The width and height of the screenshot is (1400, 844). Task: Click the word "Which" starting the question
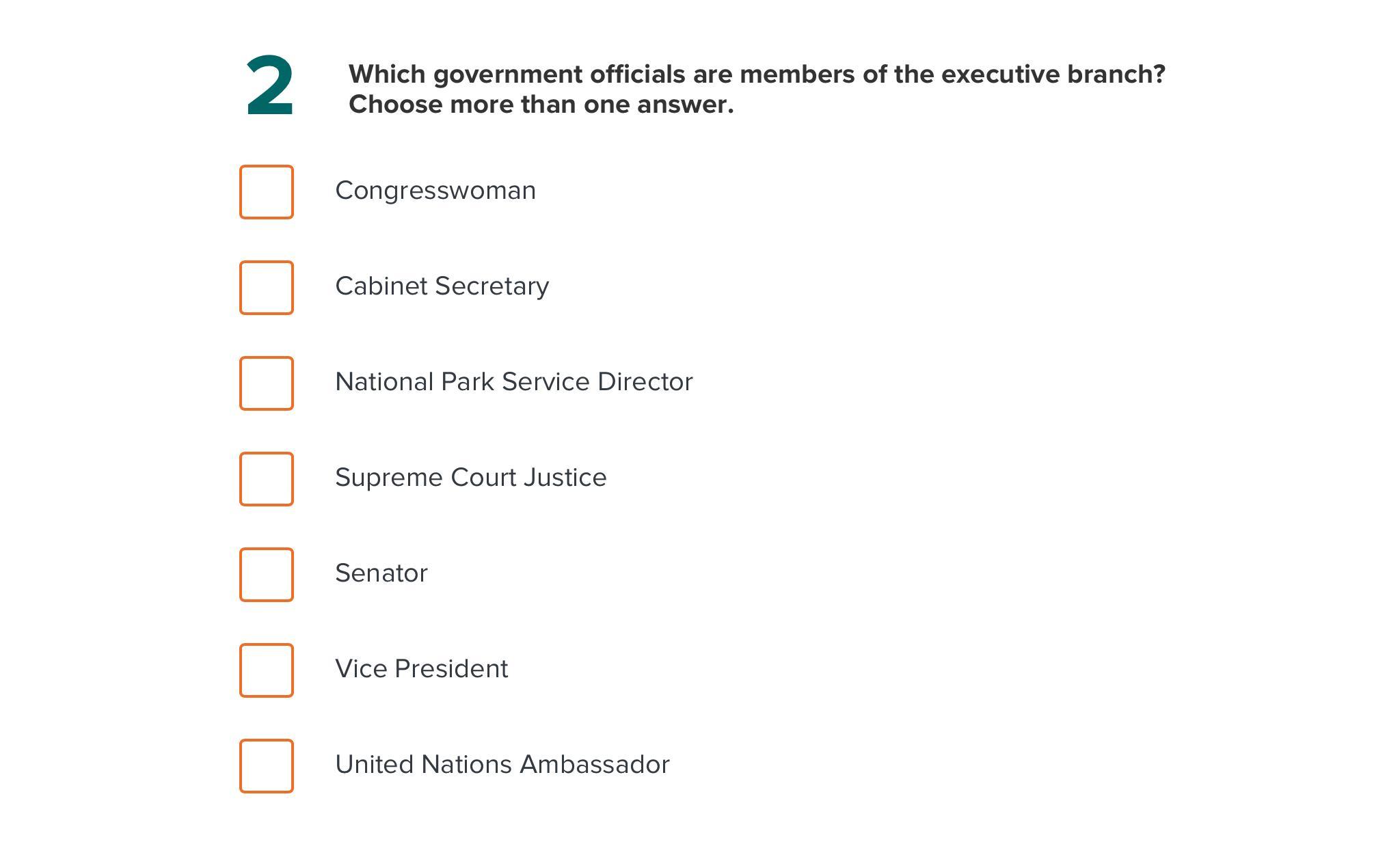tap(387, 74)
